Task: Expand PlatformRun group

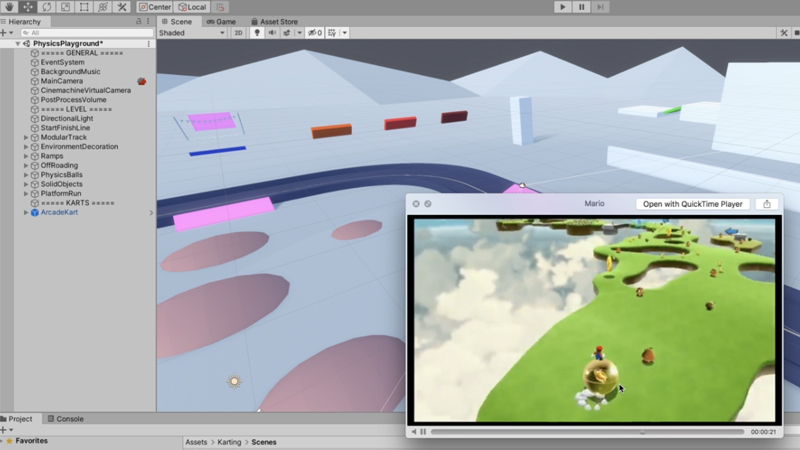Action: 26,193
